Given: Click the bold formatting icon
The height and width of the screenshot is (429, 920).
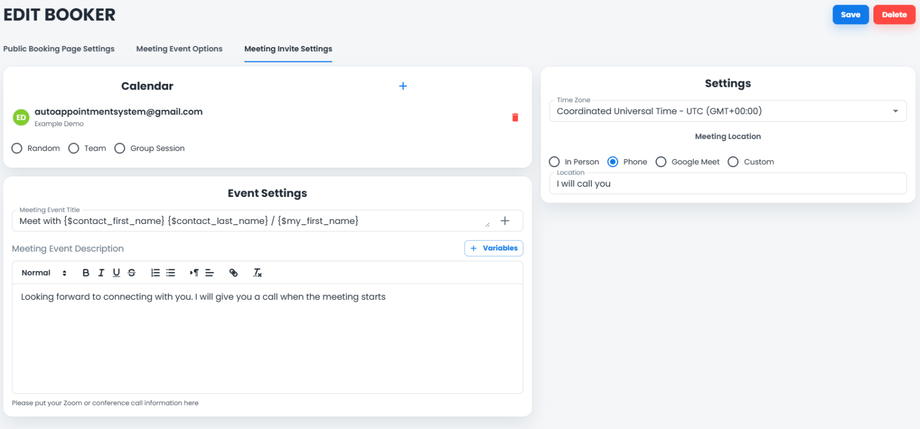Looking at the screenshot, I should click(86, 273).
